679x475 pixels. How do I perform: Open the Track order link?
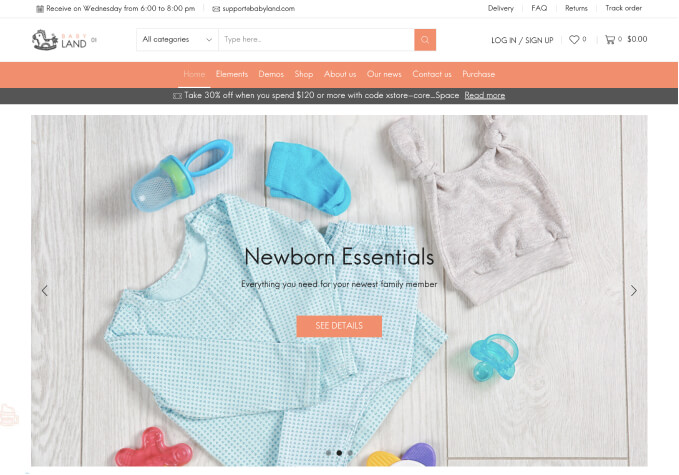click(623, 8)
